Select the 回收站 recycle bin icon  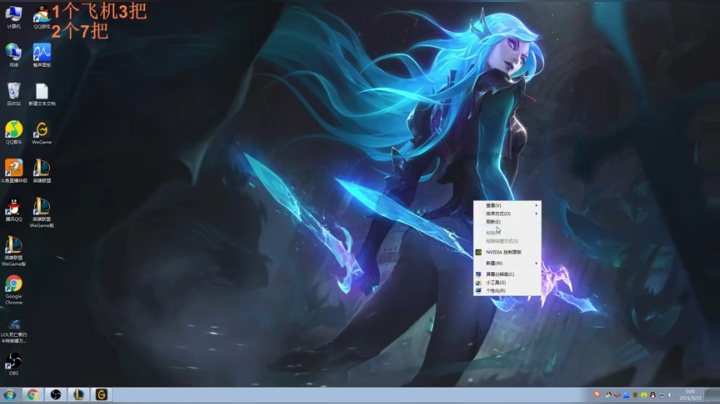[14, 94]
